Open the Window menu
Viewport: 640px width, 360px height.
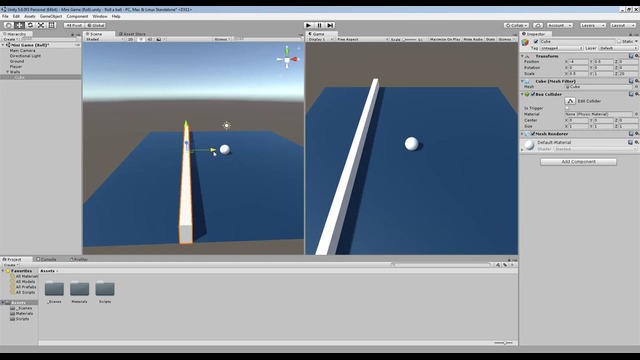tap(100, 16)
